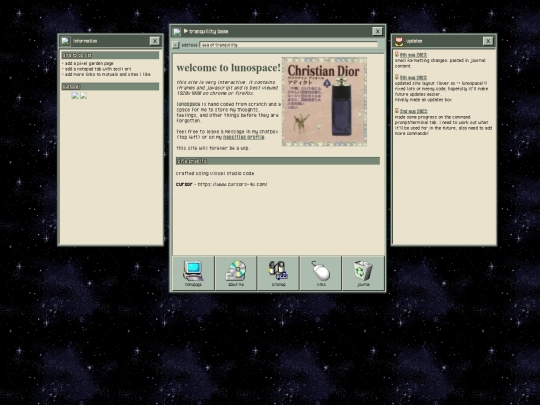Click the site credits section header
Image resolution: width=540 pixels, height=405 pixels.
(x=278, y=161)
